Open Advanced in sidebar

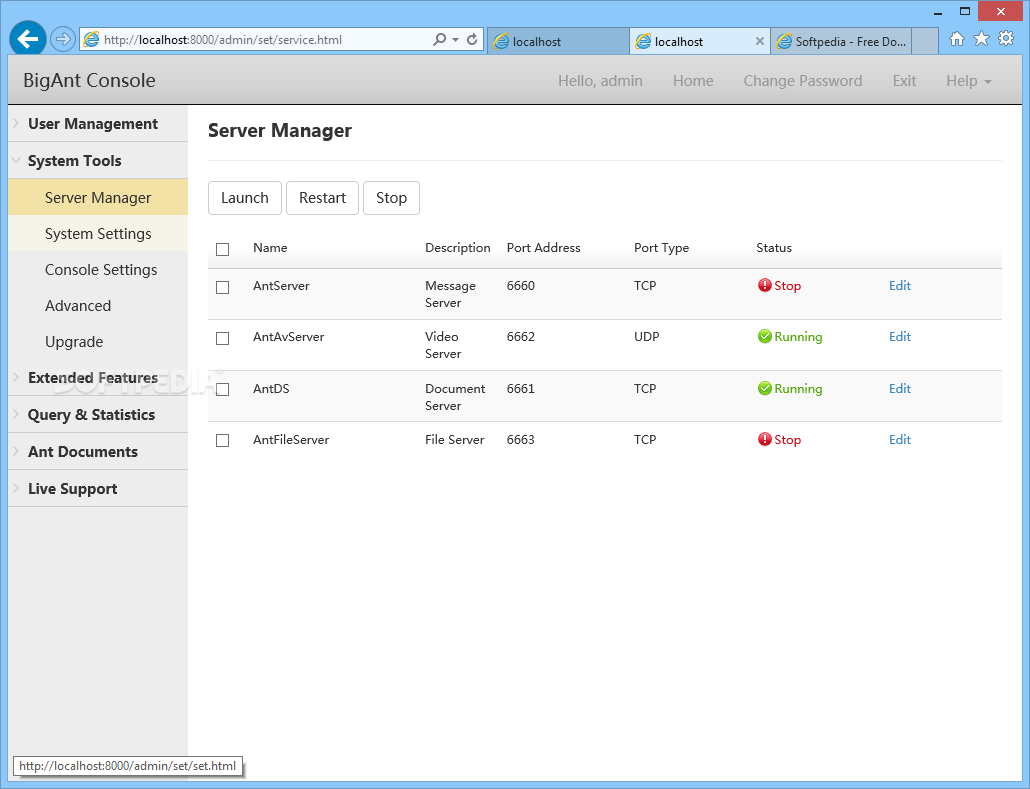tap(98, 305)
